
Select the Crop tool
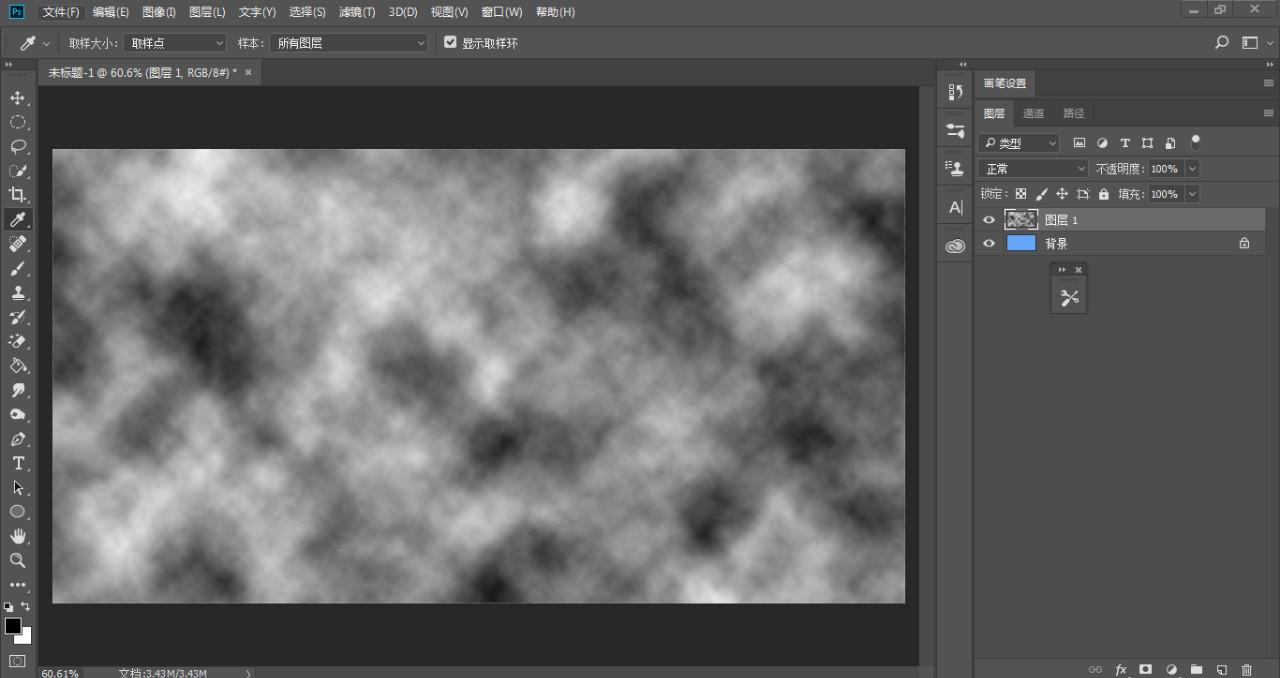tap(18, 195)
